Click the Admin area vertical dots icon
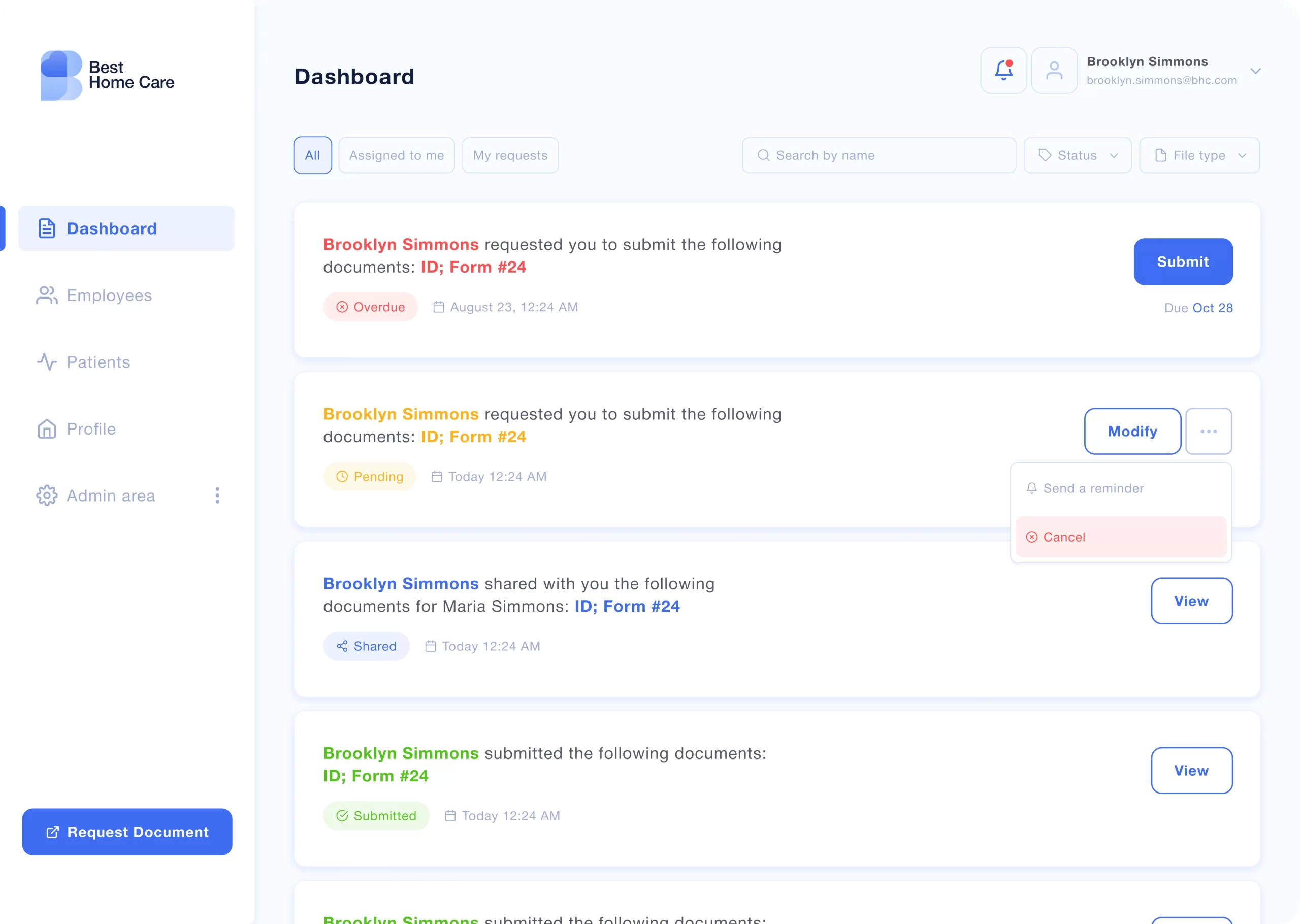The image size is (1300, 924). pos(217,496)
